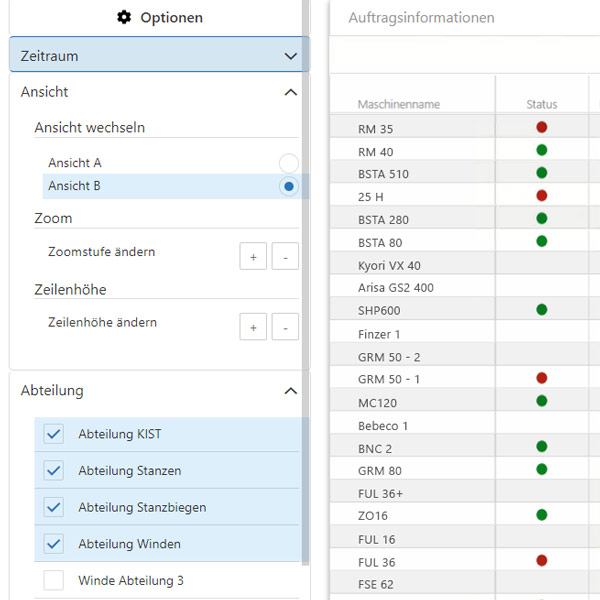Click the red status indicator for 25 H

coord(542,196)
